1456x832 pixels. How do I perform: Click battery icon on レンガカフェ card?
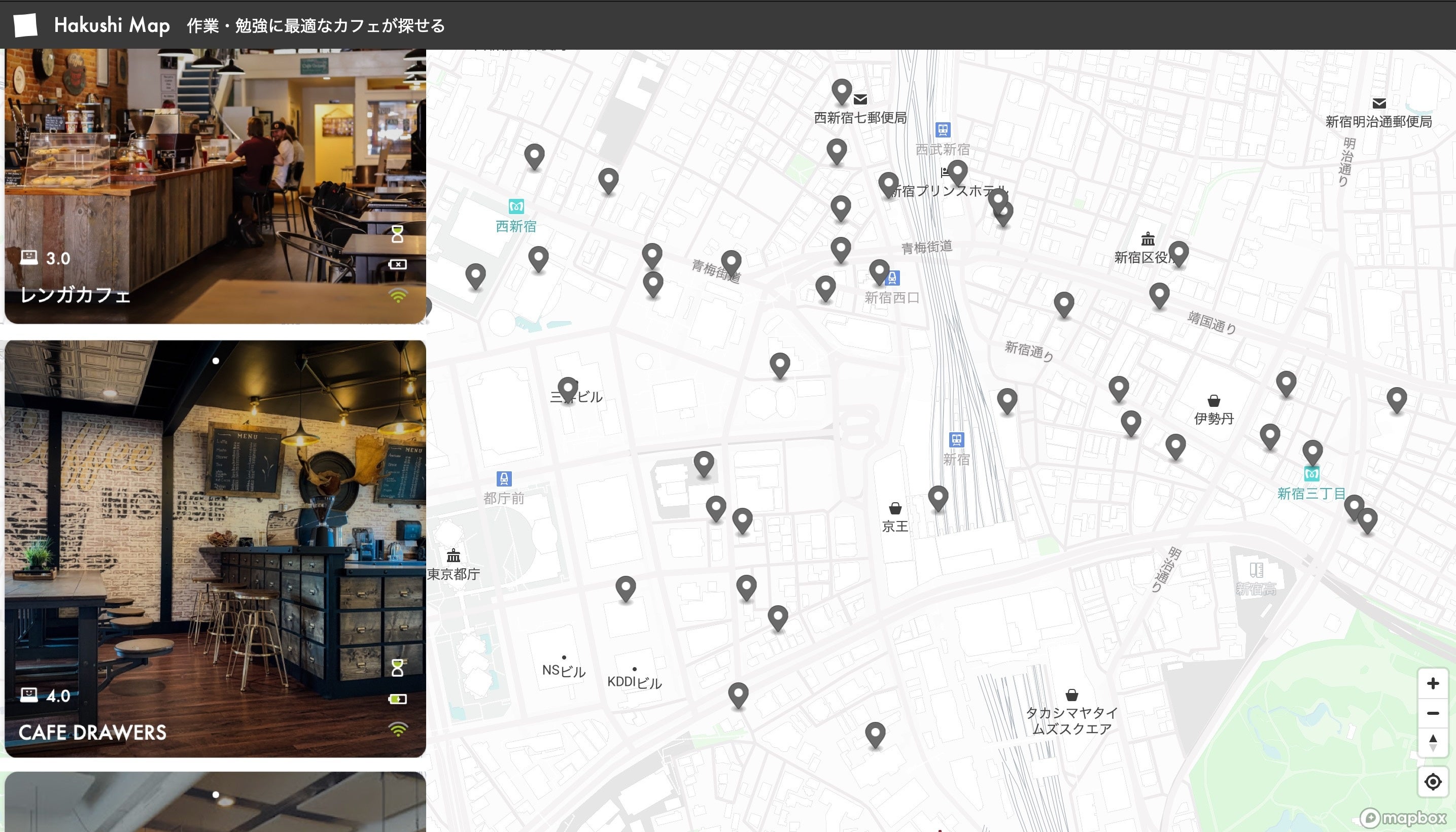[x=398, y=264]
